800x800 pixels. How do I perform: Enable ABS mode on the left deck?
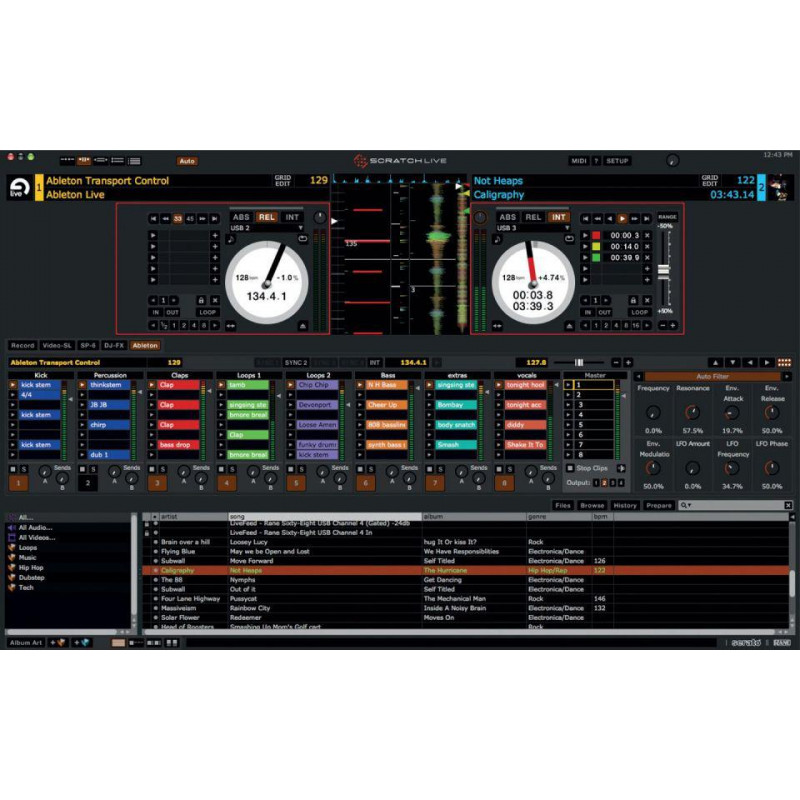click(x=241, y=217)
